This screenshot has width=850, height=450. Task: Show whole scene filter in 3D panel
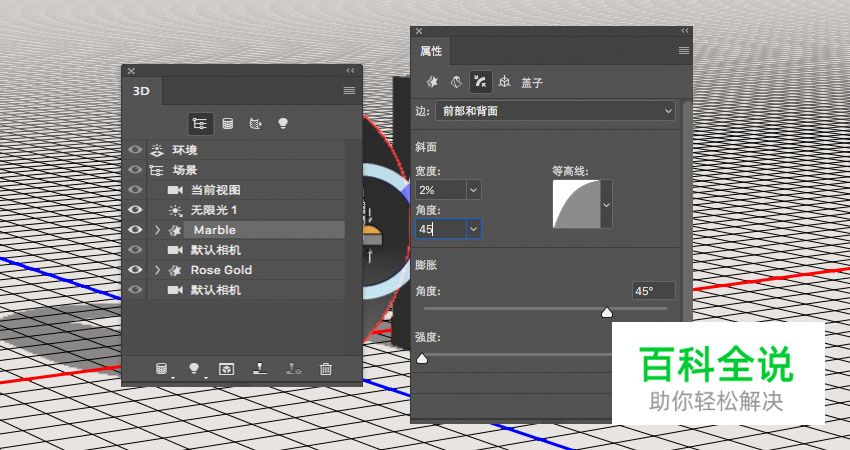[200, 124]
